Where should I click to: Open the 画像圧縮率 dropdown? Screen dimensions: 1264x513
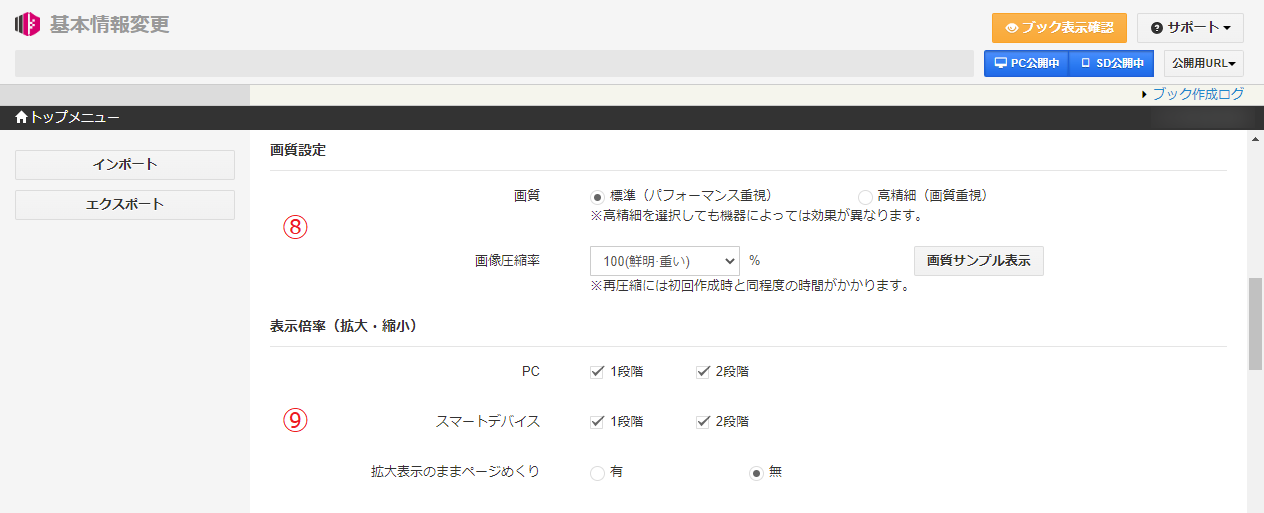[x=665, y=261]
